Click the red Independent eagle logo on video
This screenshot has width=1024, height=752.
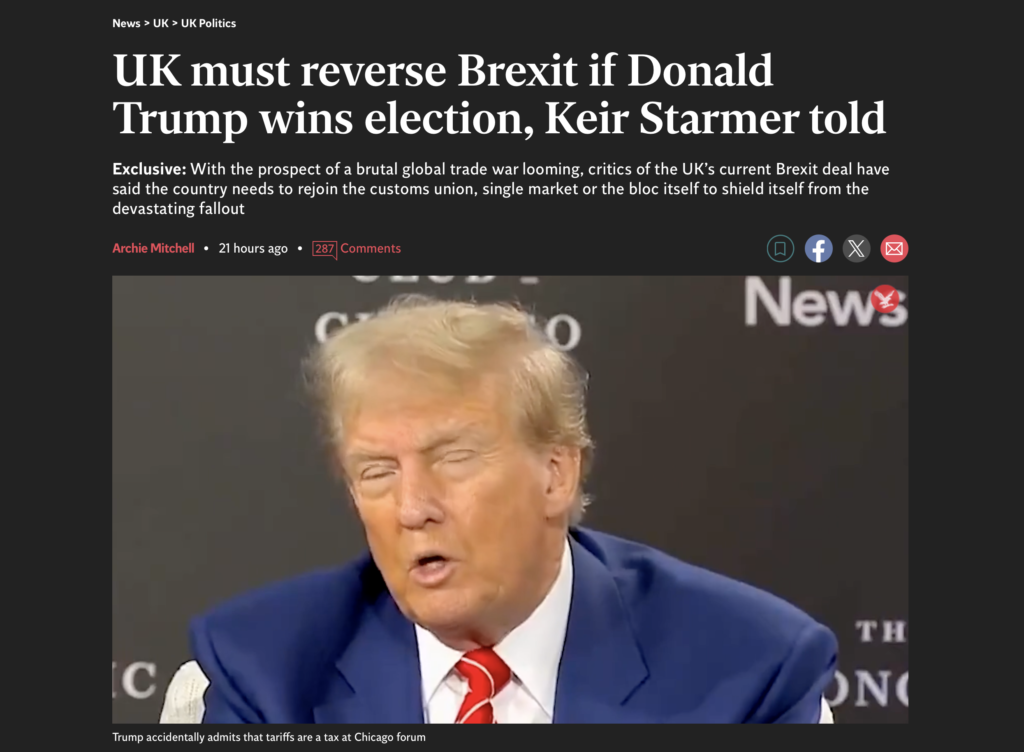[x=886, y=299]
